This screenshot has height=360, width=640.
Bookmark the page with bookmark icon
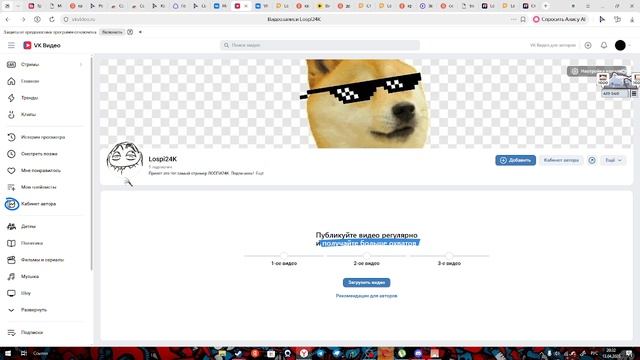(523, 19)
